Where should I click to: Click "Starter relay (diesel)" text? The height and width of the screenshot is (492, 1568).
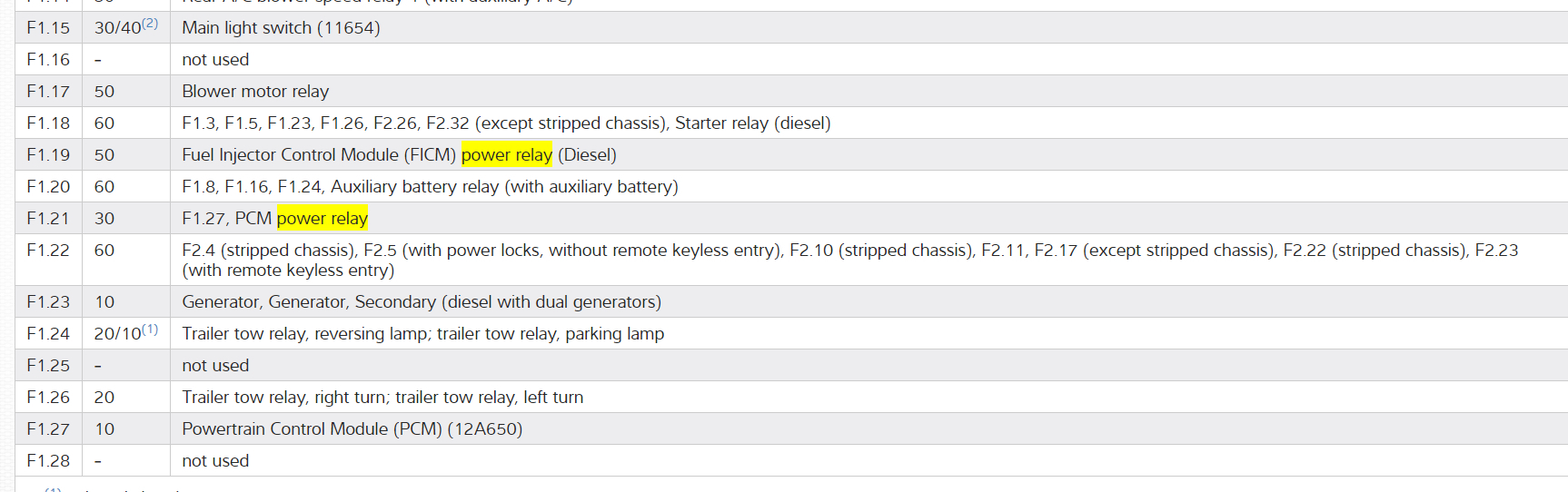click(752, 123)
